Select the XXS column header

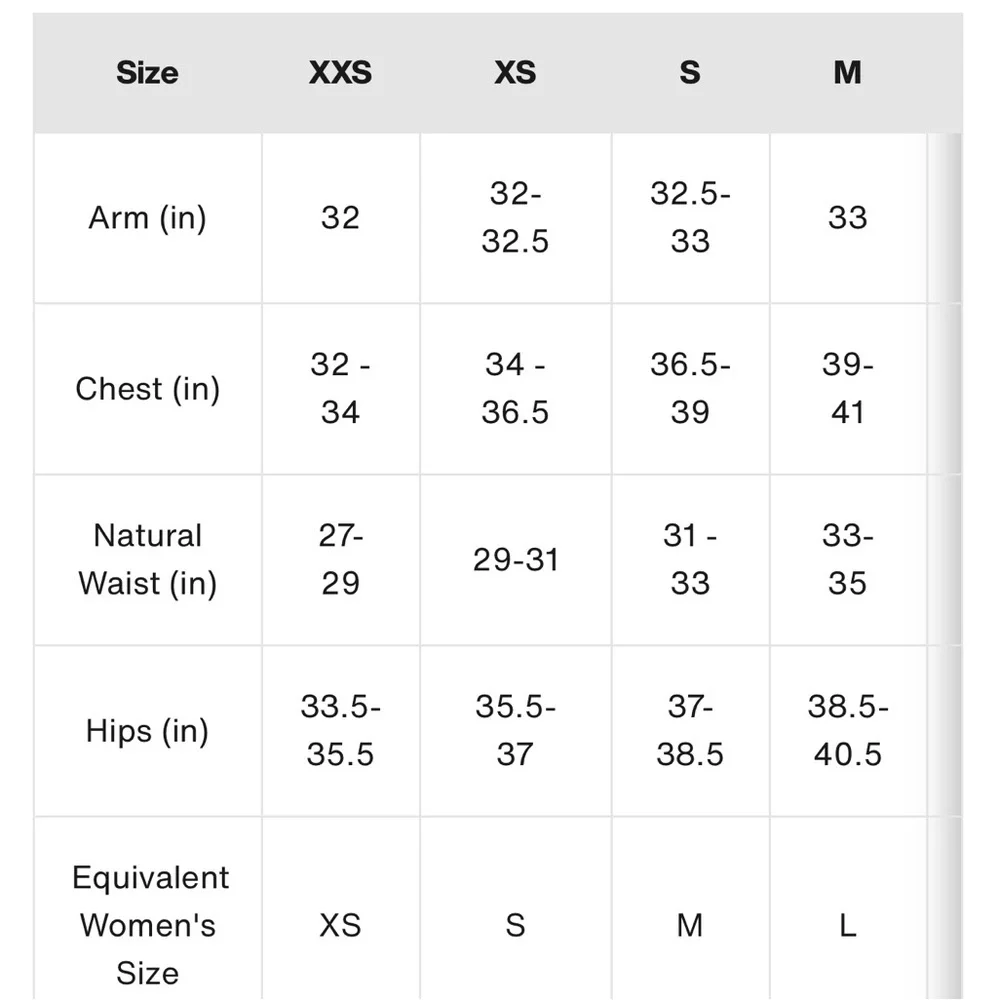click(x=340, y=73)
